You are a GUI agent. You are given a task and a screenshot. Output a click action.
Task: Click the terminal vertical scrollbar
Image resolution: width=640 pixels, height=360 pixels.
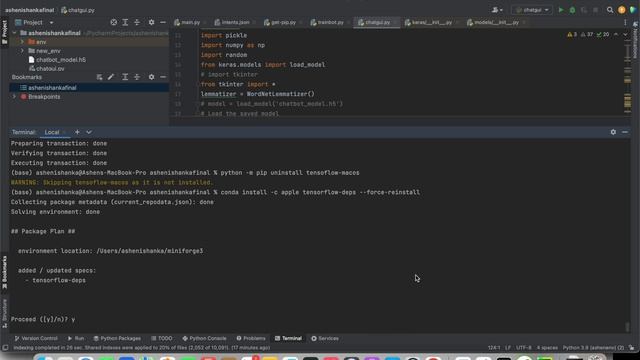(x=627, y=327)
